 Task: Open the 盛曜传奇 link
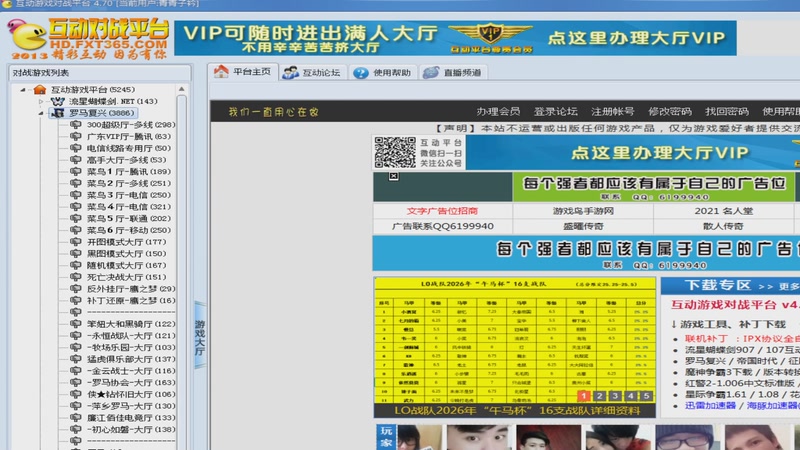(x=583, y=226)
